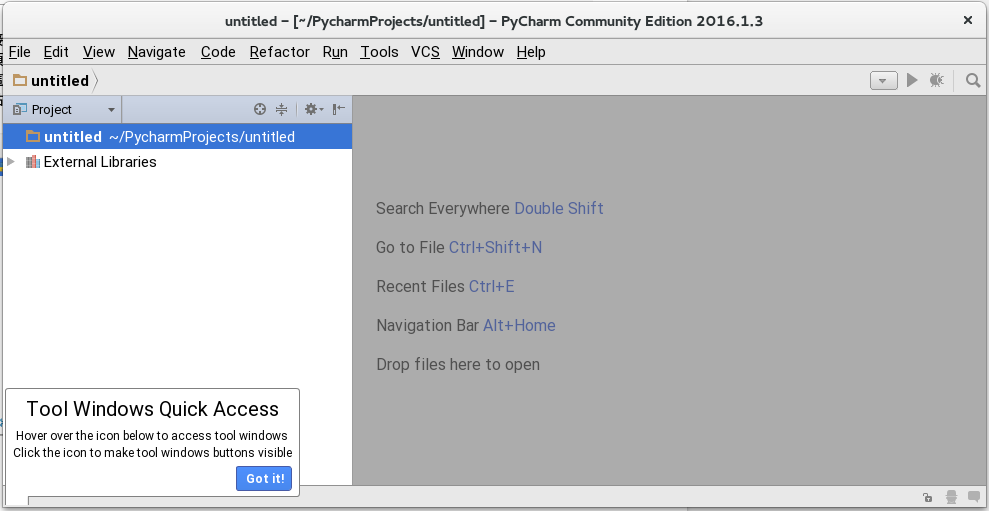
Task: Click the Collapse All icon in Project panel
Action: (x=281, y=109)
